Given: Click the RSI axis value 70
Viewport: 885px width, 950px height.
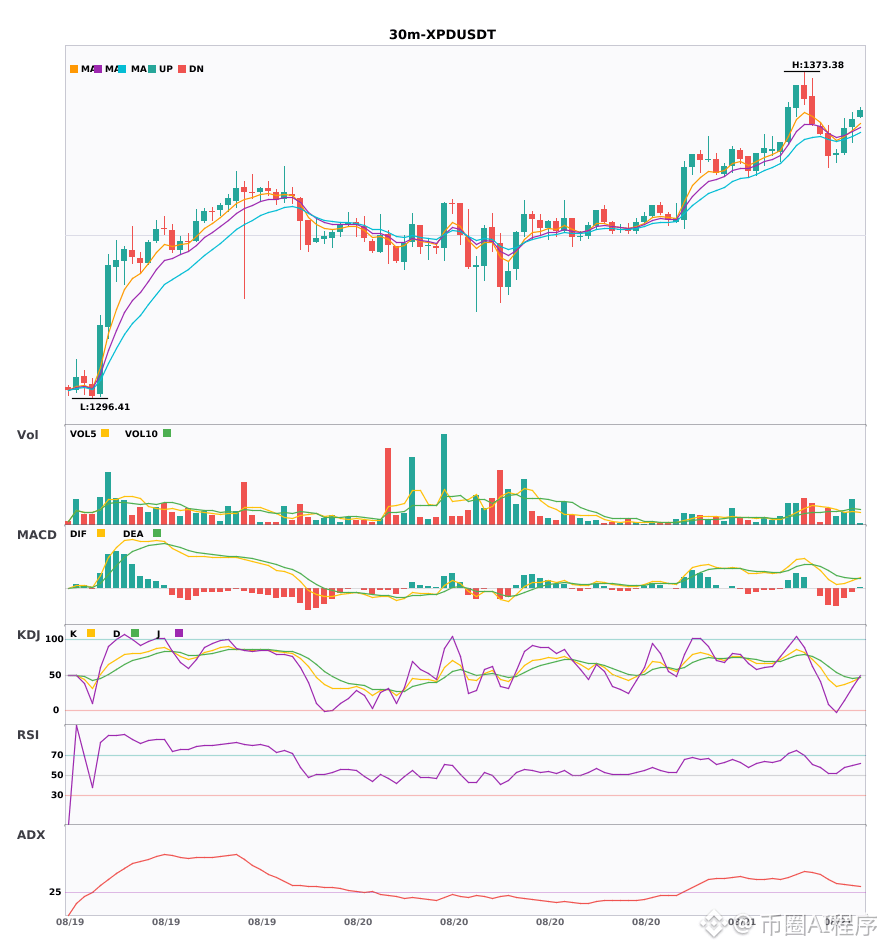Looking at the screenshot, I should (x=58, y=755).
